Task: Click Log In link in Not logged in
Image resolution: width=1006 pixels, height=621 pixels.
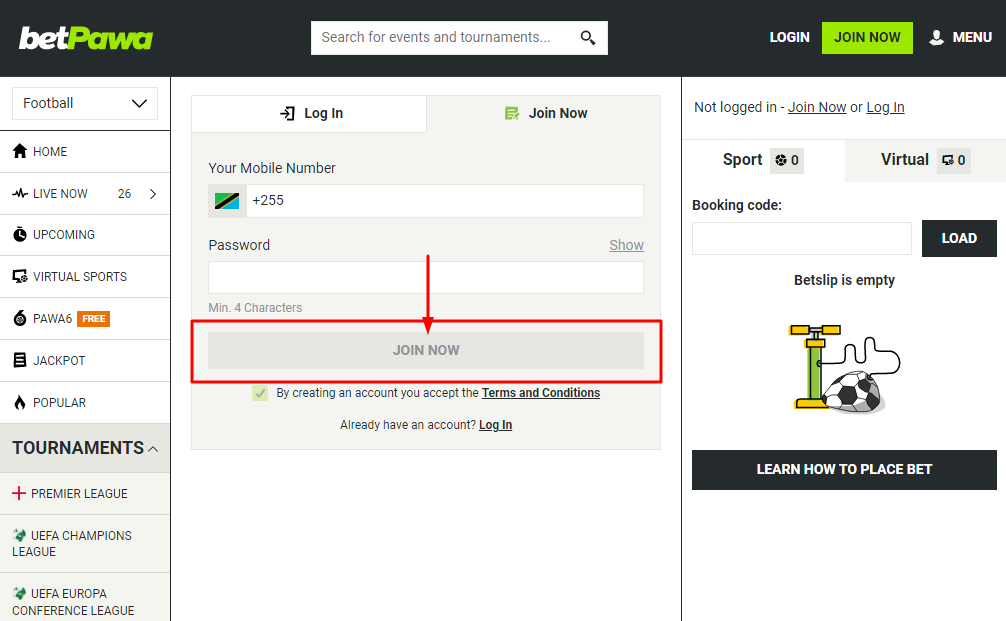Action: pos(885,107)
